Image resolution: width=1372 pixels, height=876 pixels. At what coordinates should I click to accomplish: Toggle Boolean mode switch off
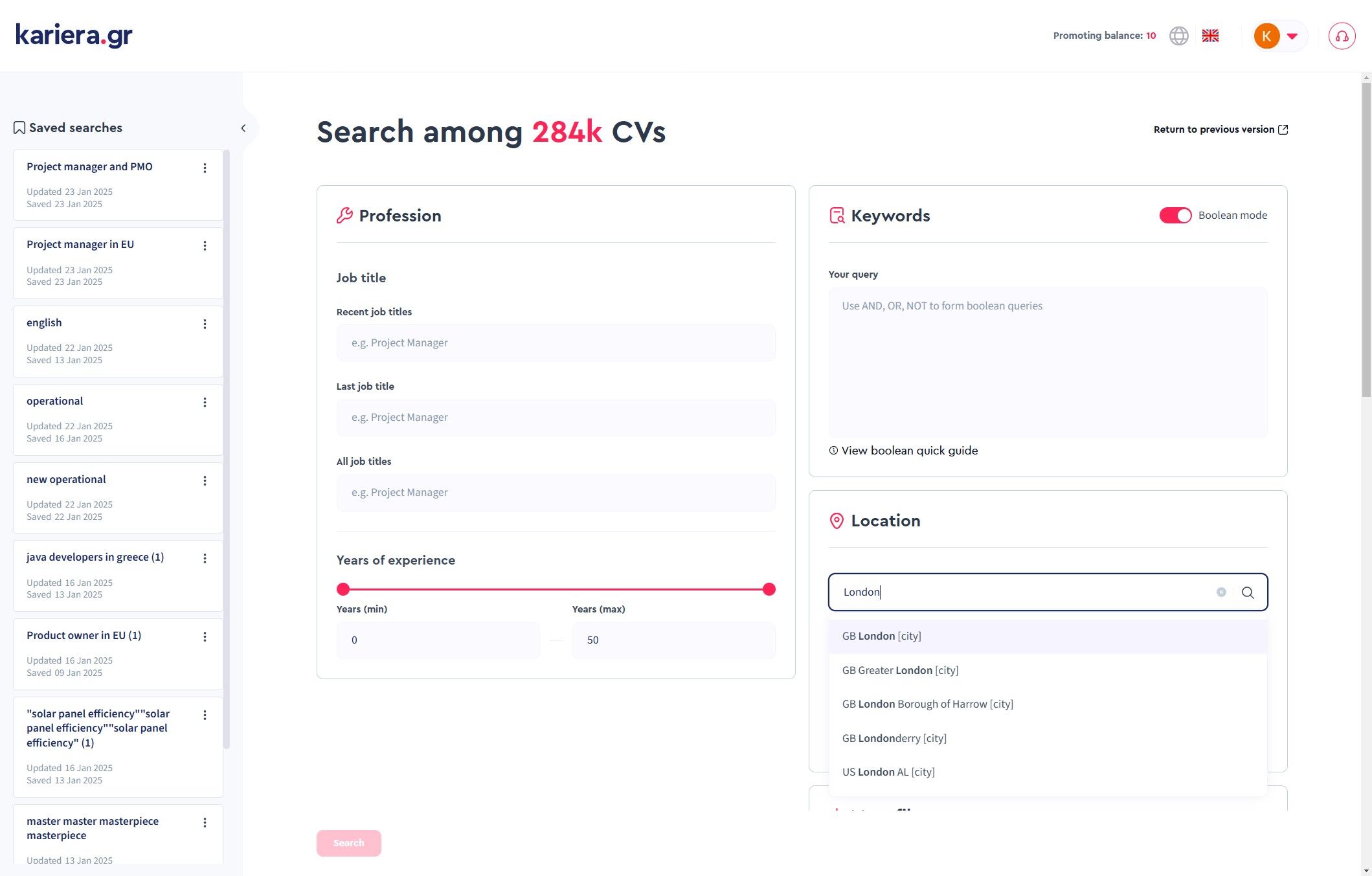(x=1175, y=216)
